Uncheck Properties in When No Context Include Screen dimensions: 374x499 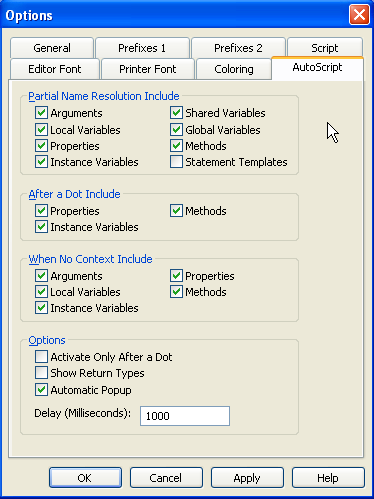pyautogui.click(x=176, y=276)
